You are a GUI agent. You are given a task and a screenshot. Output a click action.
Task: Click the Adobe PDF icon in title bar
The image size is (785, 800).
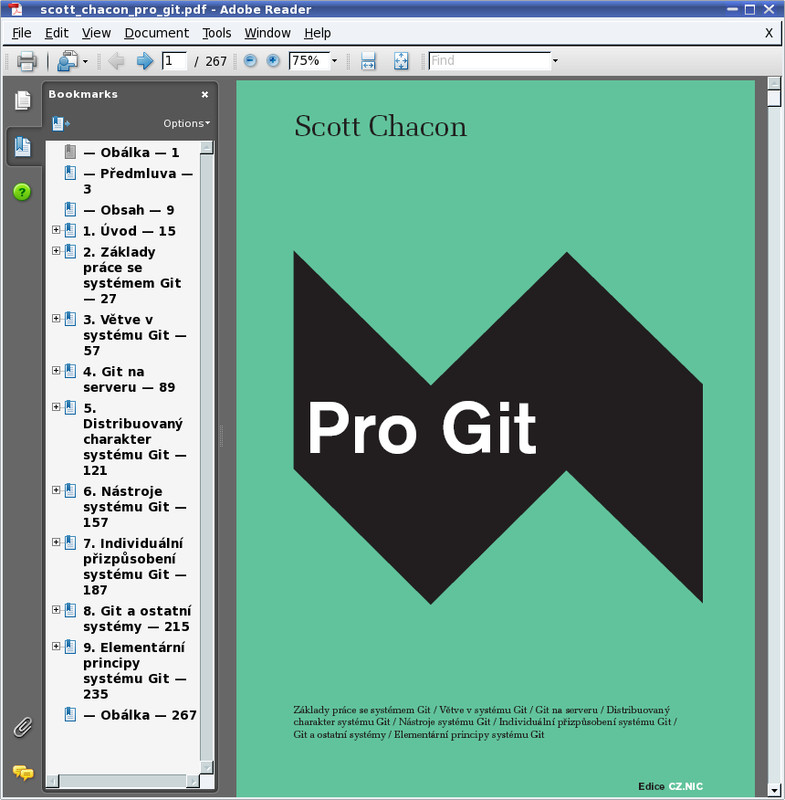pos(16,9)
